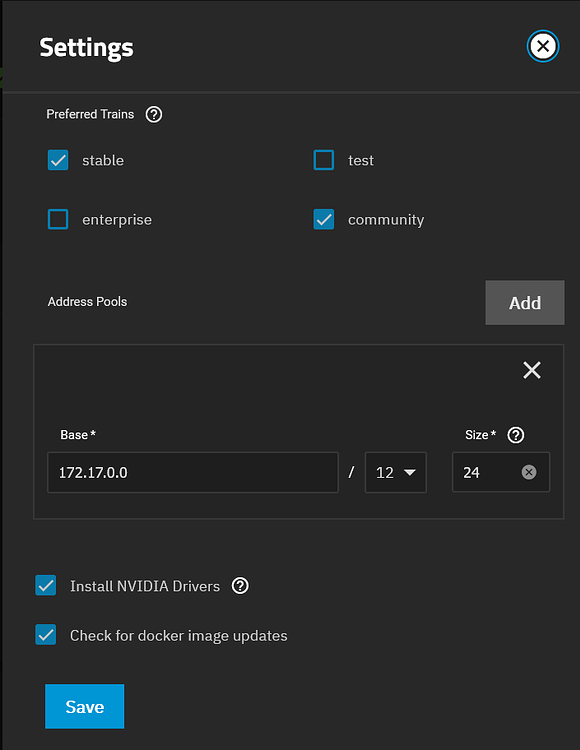Toggle Install NVIDIA Drivers checkbox
Viewport: 580px width, 750px height.
pyautogui.click(x=46, y=585)
